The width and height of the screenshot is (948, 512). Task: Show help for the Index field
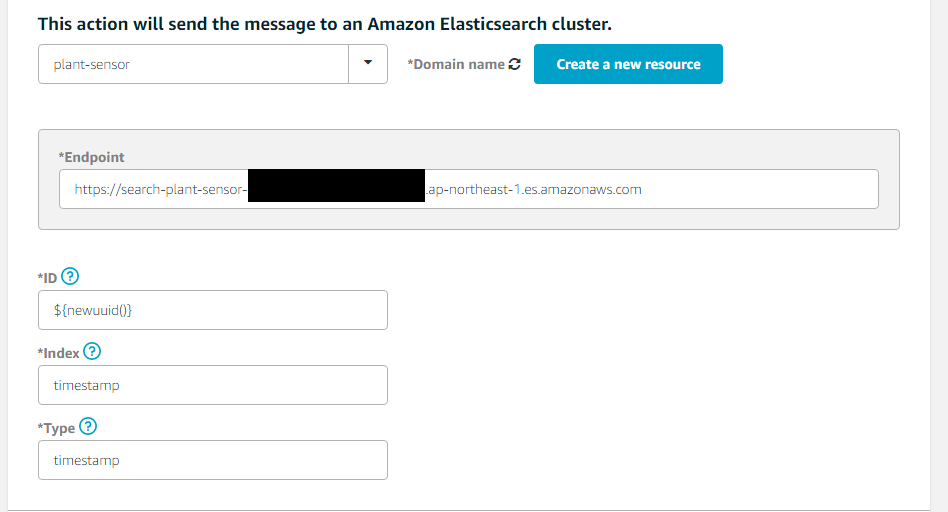pyautogui.click(x=92, y=351)
